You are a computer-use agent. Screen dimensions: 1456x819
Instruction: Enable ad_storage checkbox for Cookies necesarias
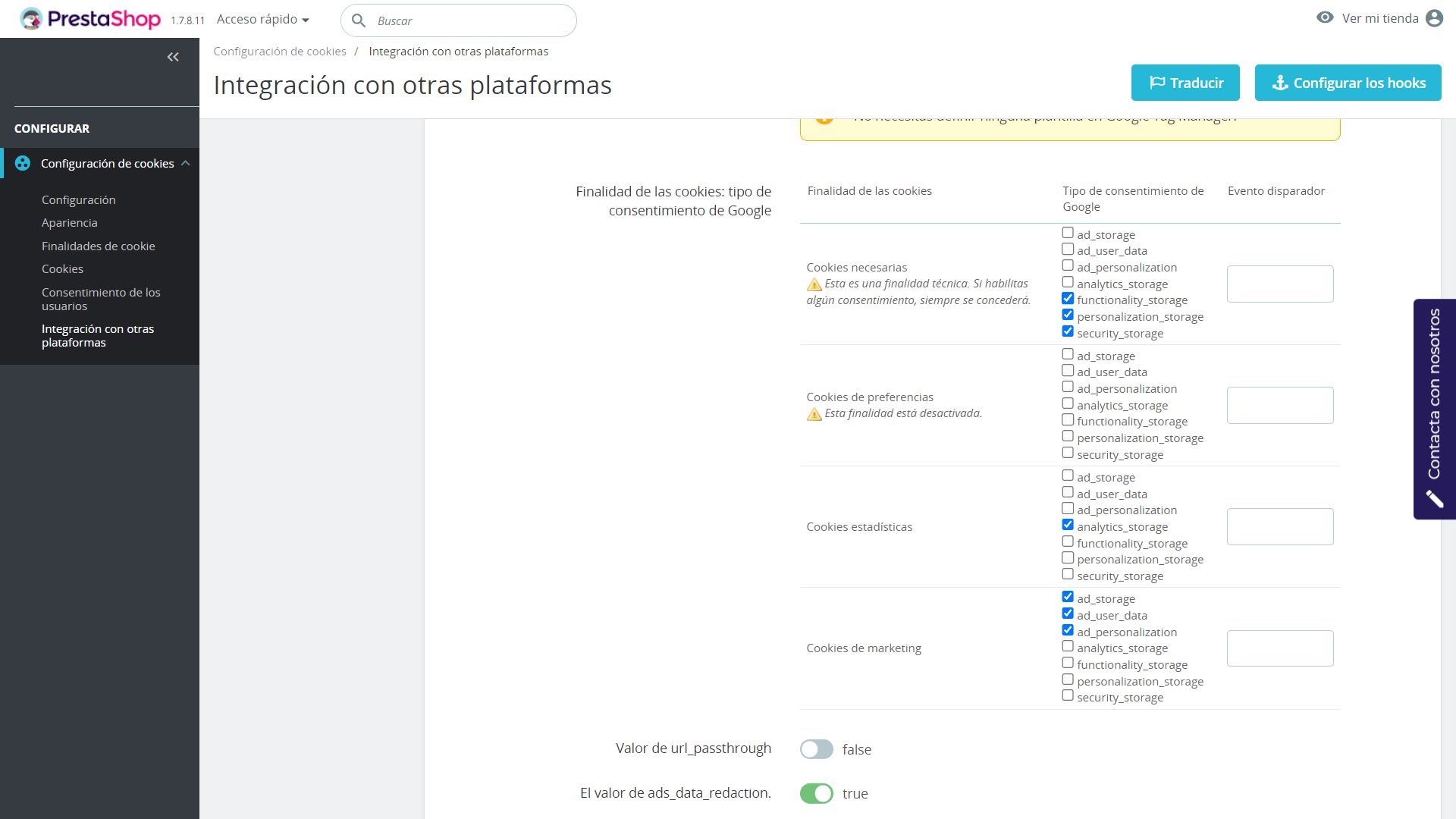point(1068,233)
